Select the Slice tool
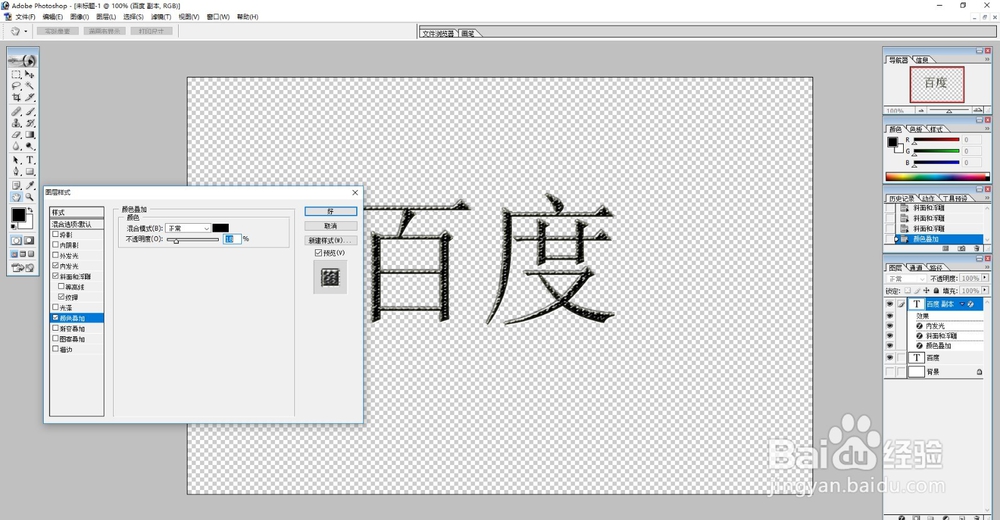Screen dimensions: 1000x520 click(29, 97)
